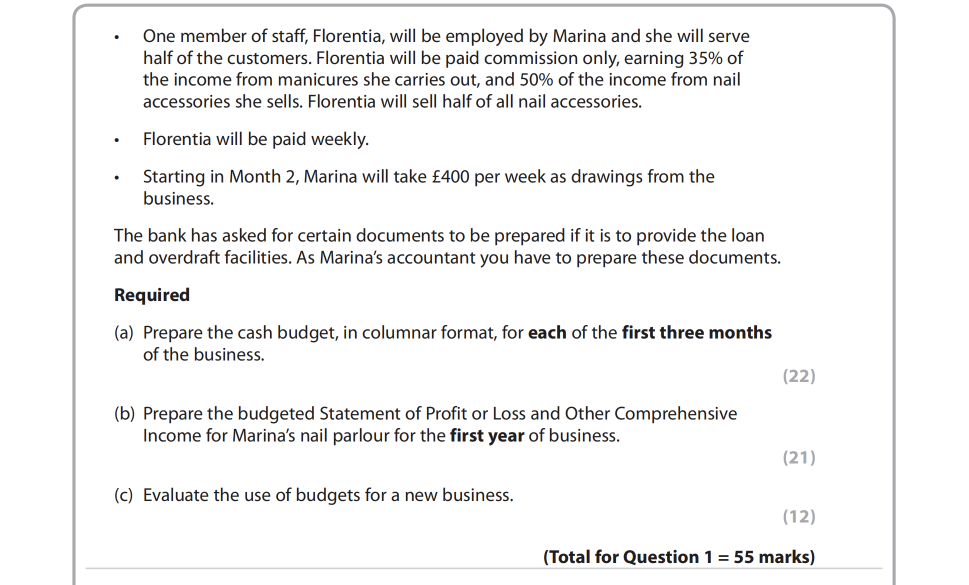Screen dimensions: 969x585
Task: Click the '(b)' question label
Action: tap(124, 413)
